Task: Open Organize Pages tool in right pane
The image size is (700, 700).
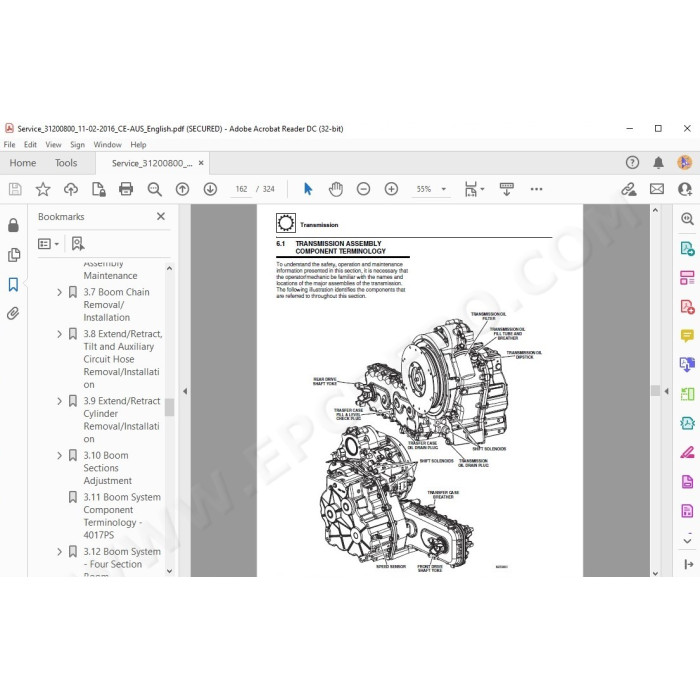Action: click(687, 277)
